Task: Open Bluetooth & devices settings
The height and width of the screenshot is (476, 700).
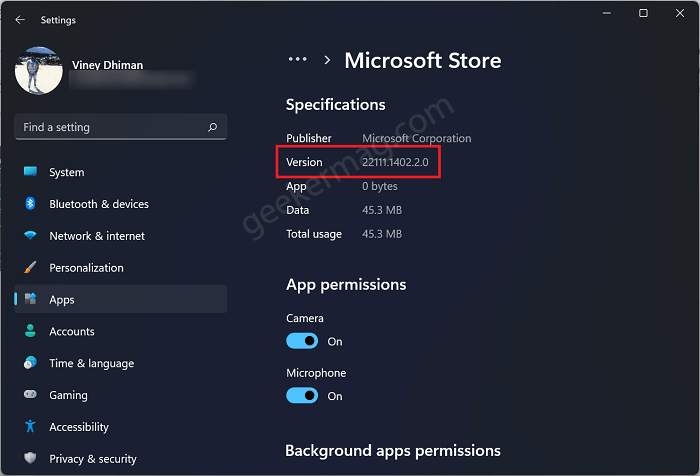Action: tap(121, 204)
